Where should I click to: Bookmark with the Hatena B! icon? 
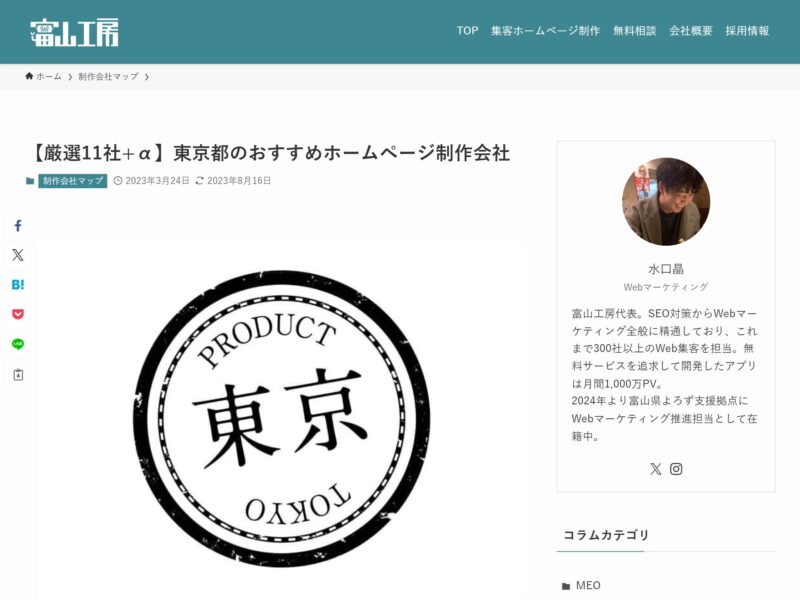pos(18,285)
